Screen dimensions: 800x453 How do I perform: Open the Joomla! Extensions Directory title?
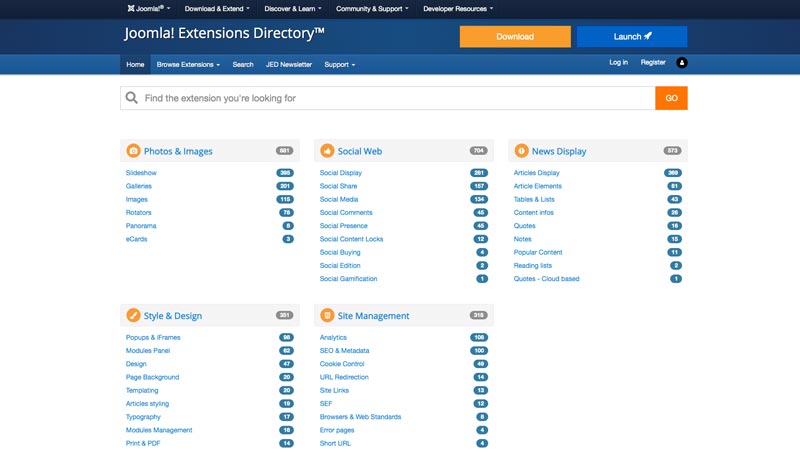pyautogui.click(x=224, y=34)
